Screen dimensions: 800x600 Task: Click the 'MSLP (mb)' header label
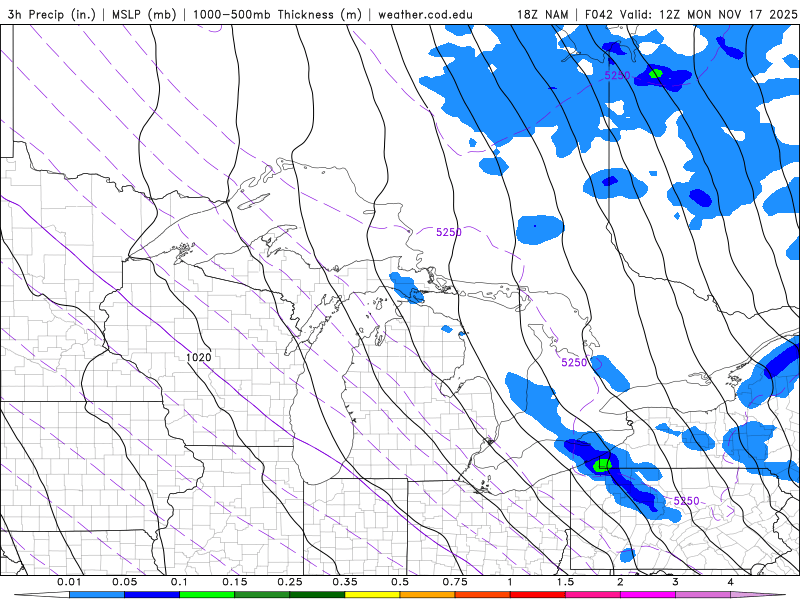pos(144,14)
